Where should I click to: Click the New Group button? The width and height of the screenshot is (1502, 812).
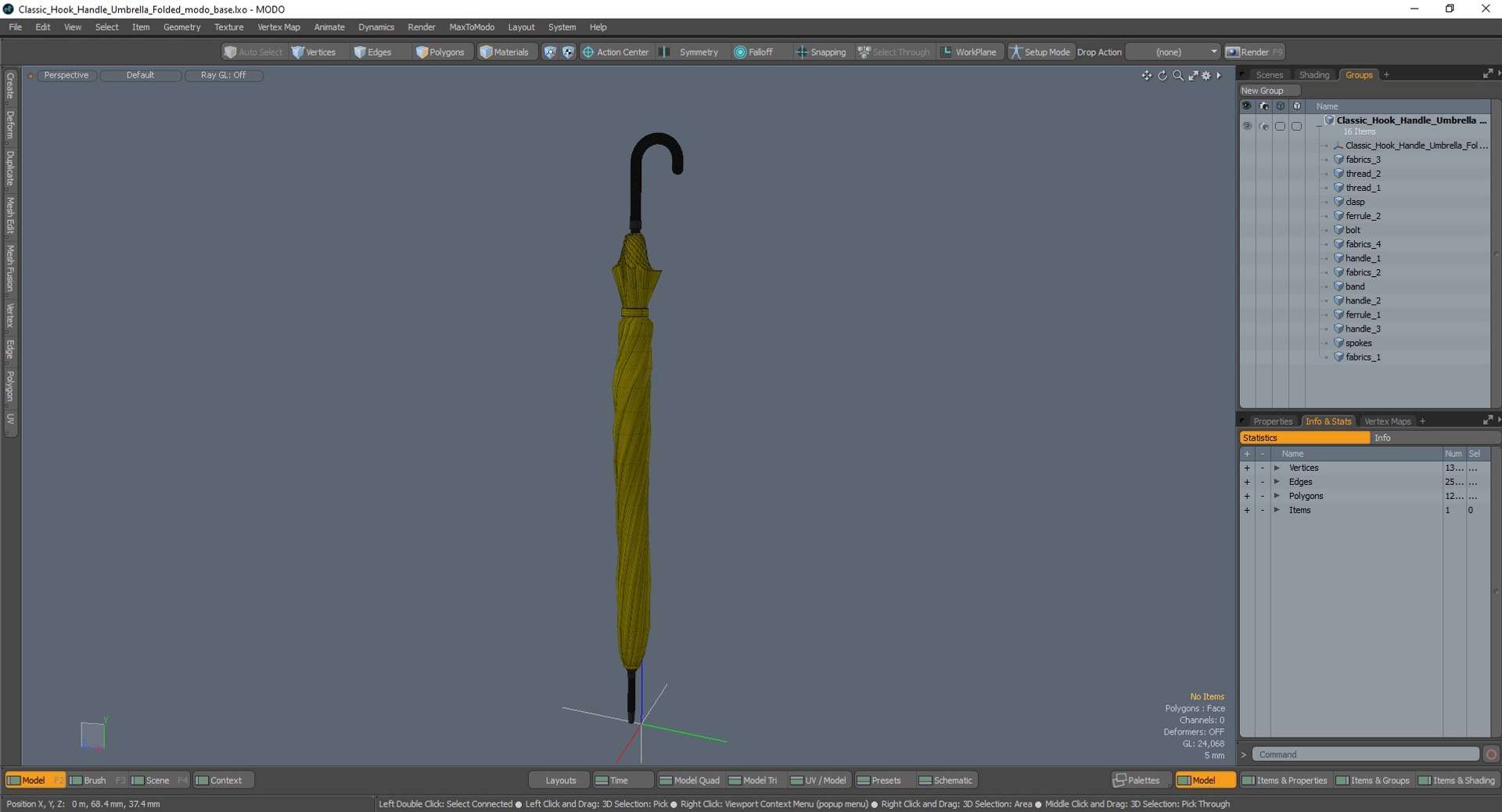(x=1270, y=91)
